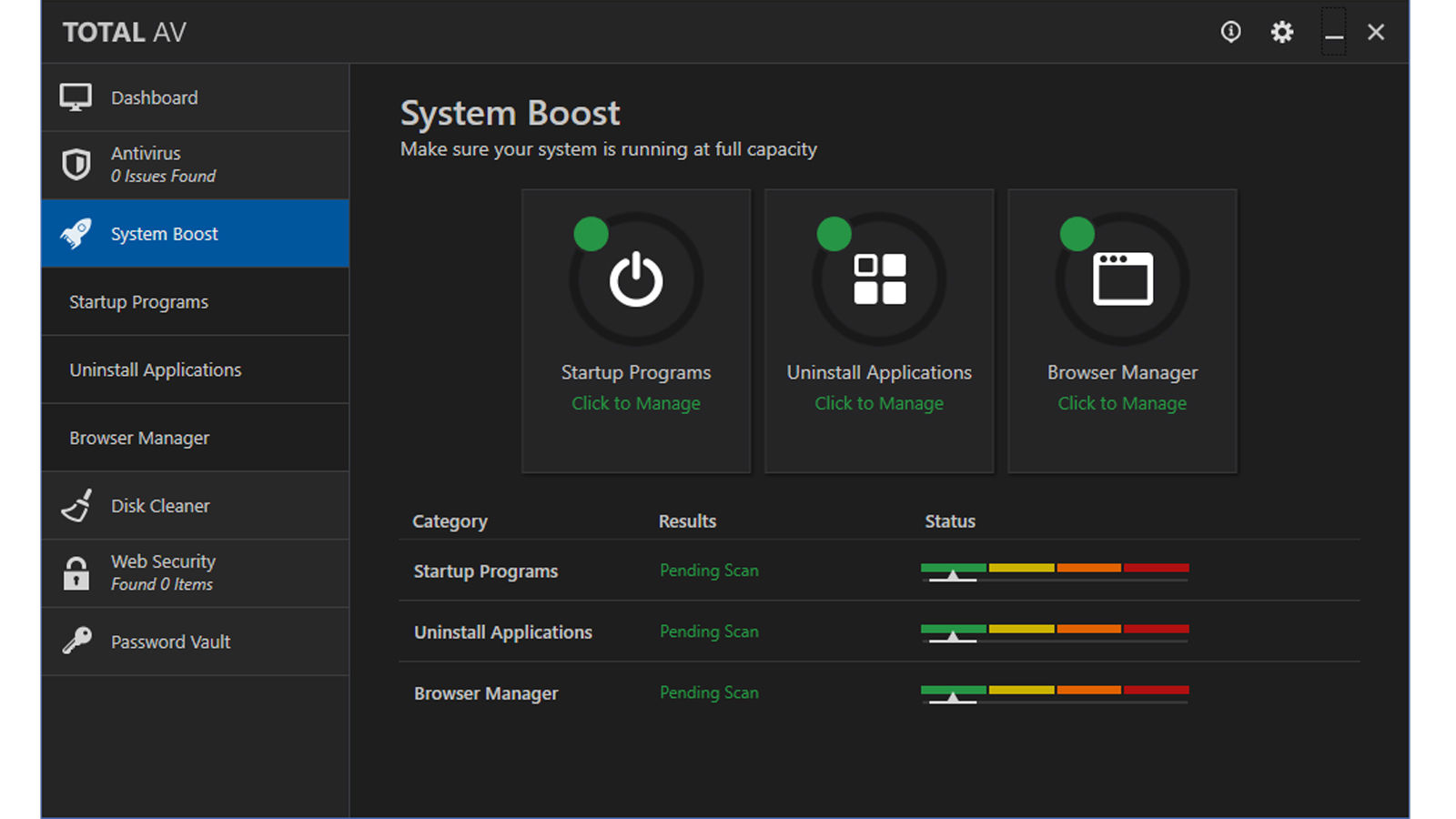
Task: Open settings with the gear icon
Action: (x=1281, y=33)
